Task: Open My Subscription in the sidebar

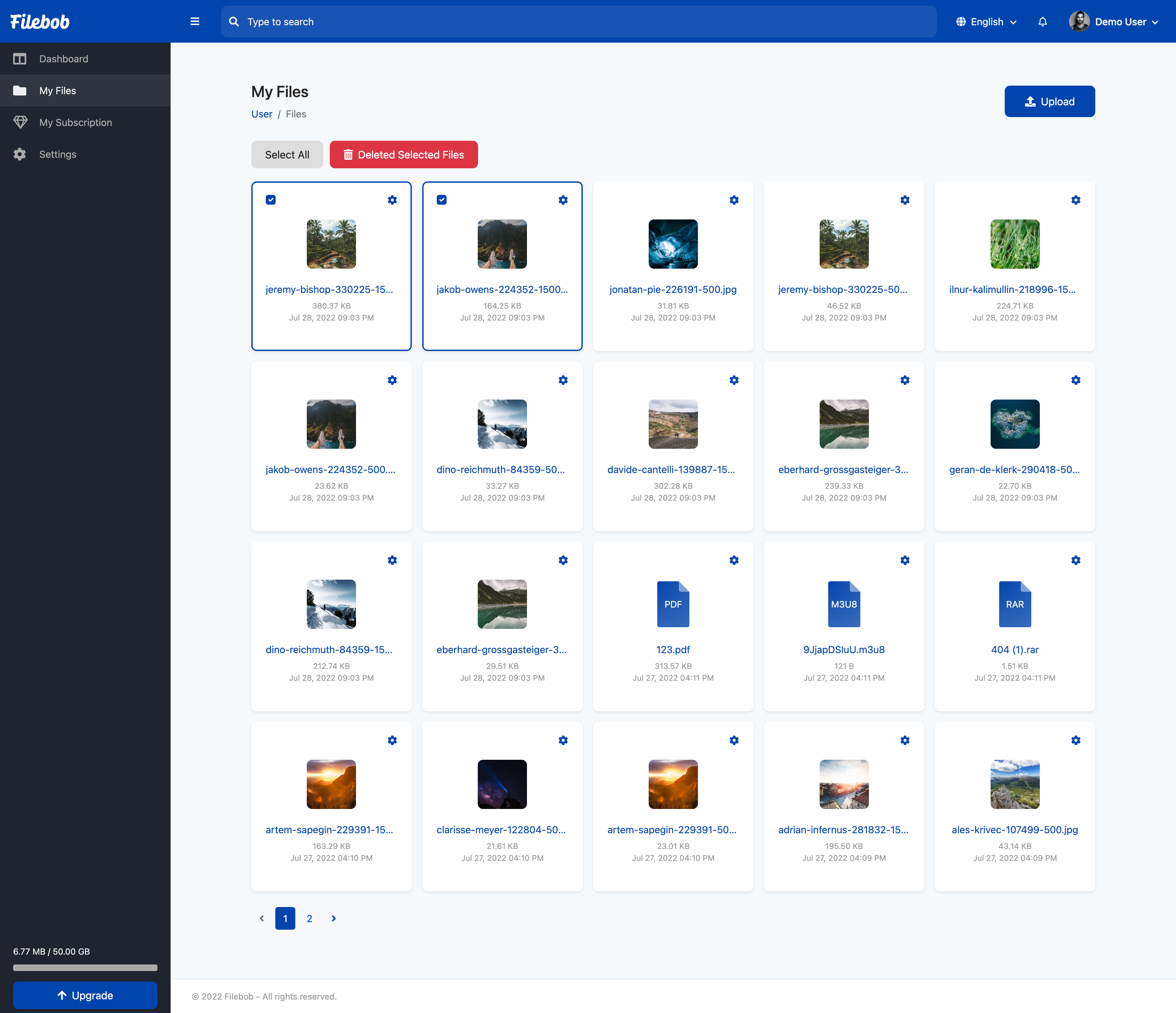Action: point(75,123)
